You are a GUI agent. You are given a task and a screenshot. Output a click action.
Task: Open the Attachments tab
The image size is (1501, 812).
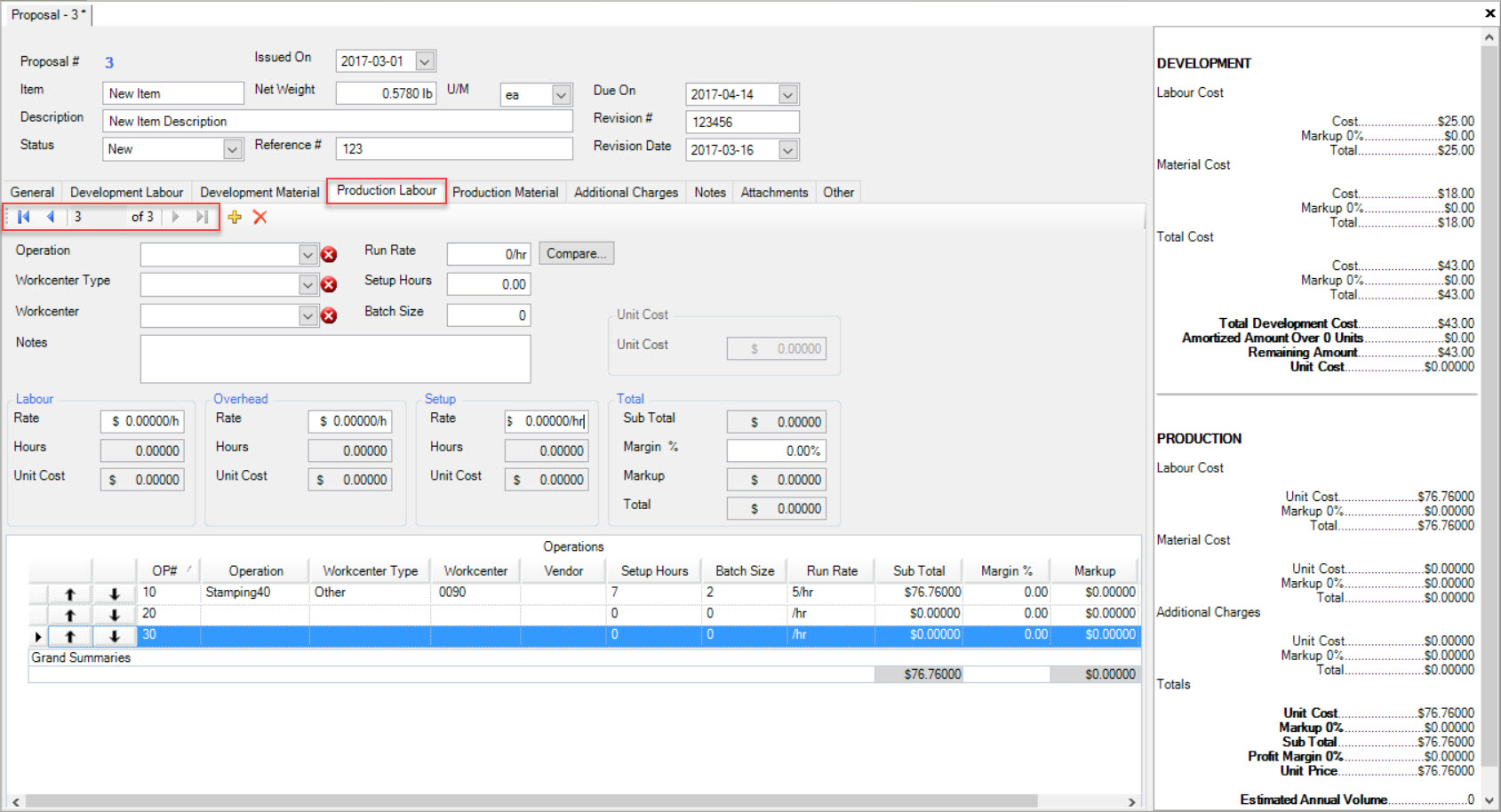click(775, 193)
